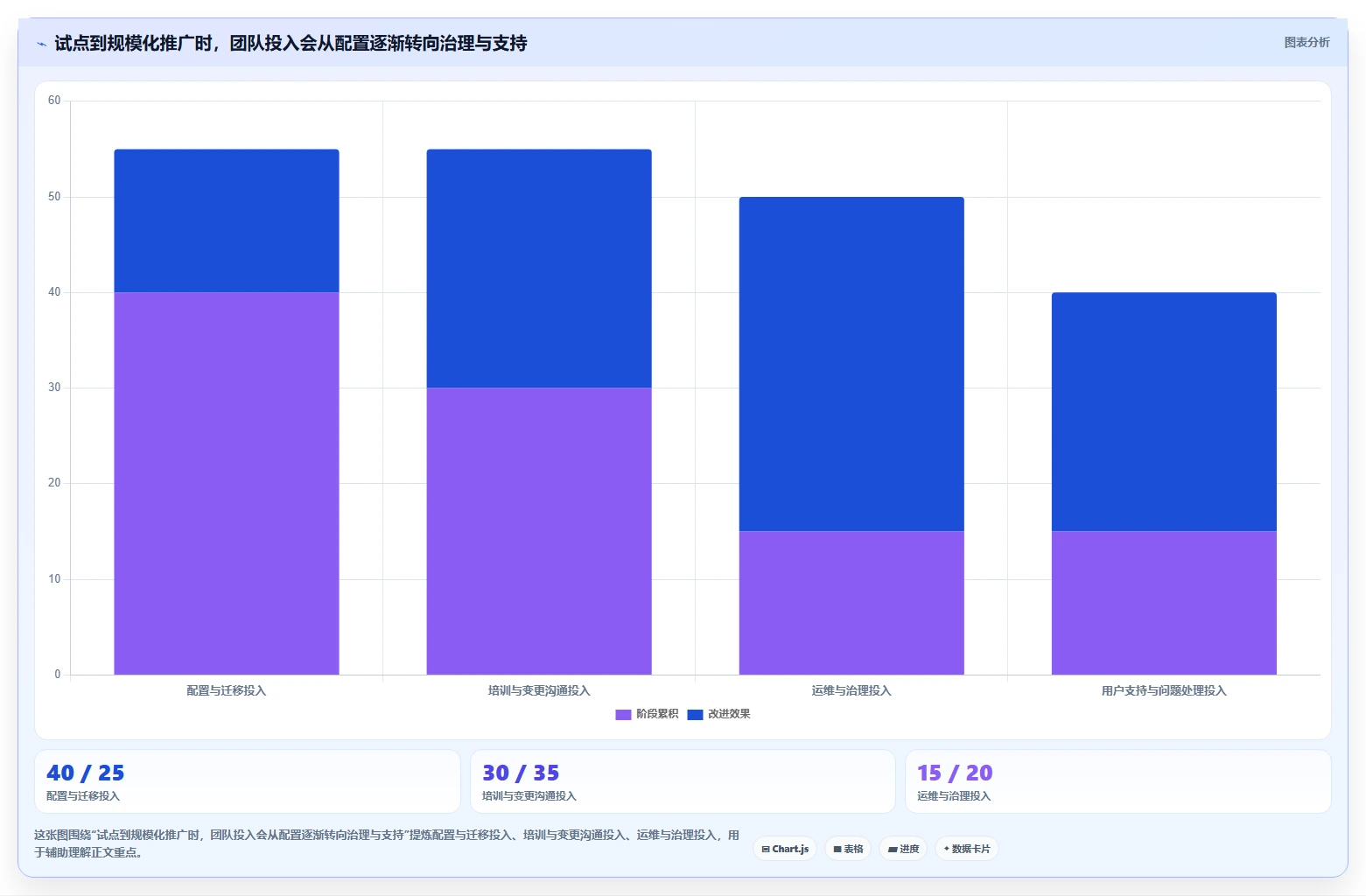Click the blue 改进效果 legend color box
The width and height of the screenshot is (1366, 896).
tap(695, 715)
